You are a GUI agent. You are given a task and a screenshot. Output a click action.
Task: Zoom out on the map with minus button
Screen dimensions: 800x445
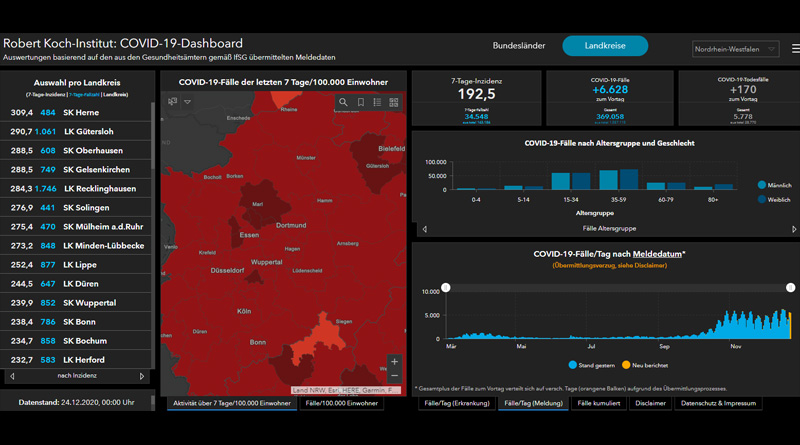394,376
